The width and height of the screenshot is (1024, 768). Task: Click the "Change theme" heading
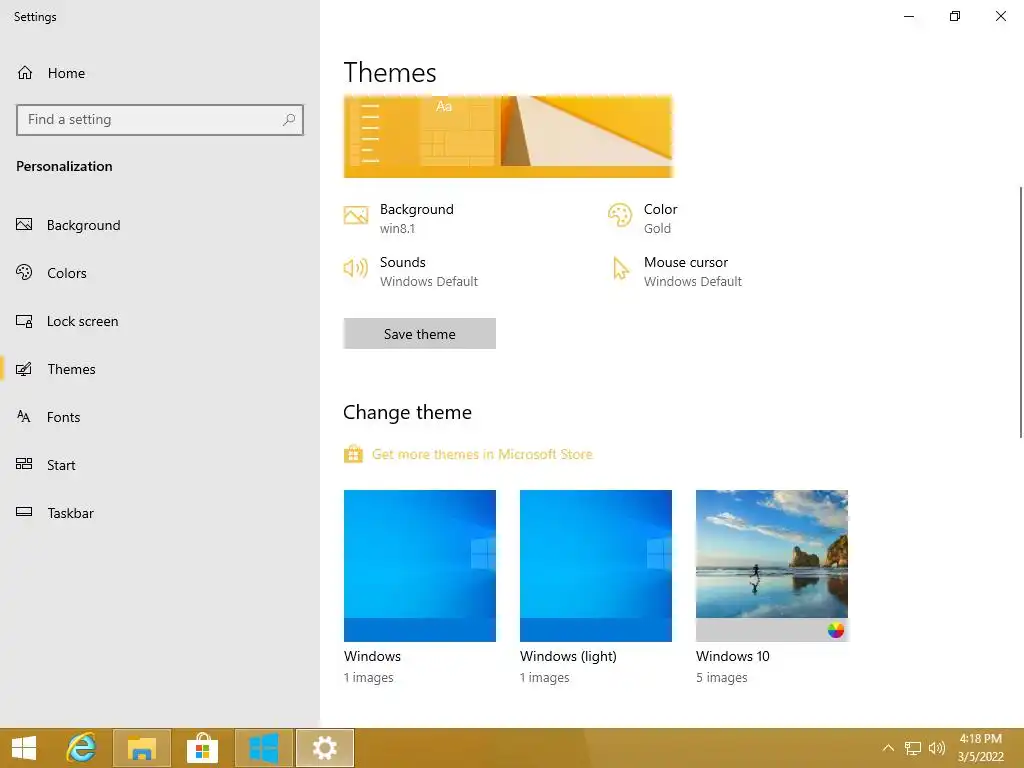(408, 412)
